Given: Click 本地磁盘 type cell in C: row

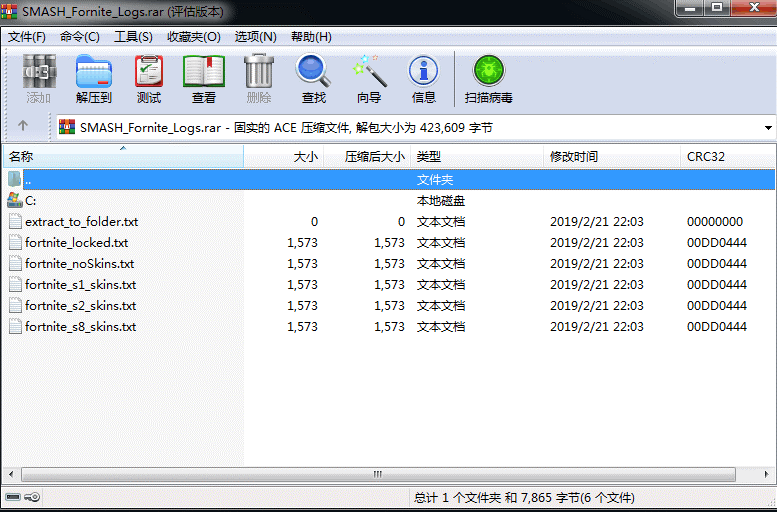Looking at the screenshot, I should click(441, 201).
